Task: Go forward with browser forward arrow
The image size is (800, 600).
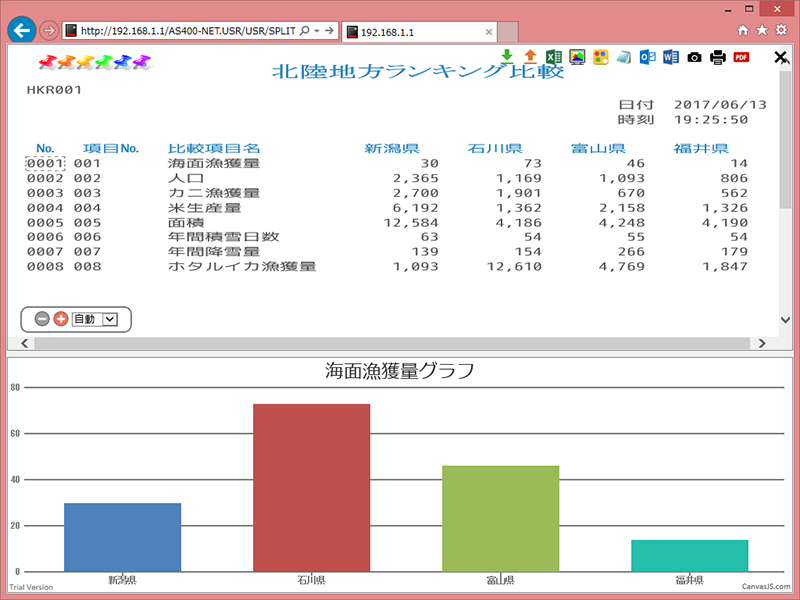Action: [48, 31]
